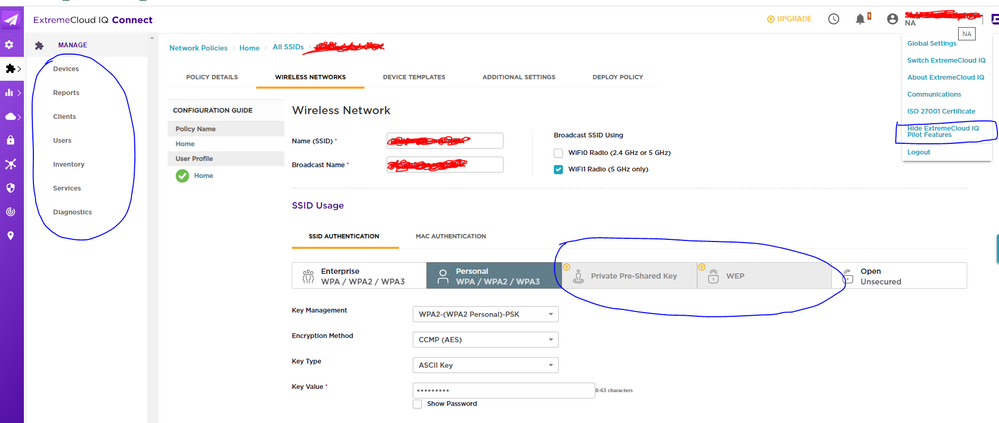Uncheck WiFi1 Radio (5 GHz only)
The image size is (999, 423).
(558, 169)
